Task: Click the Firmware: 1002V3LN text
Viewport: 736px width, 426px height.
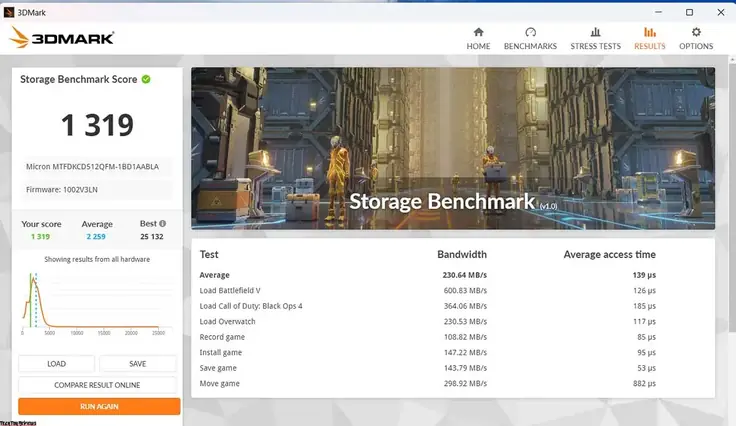Action: coord(61,190)
